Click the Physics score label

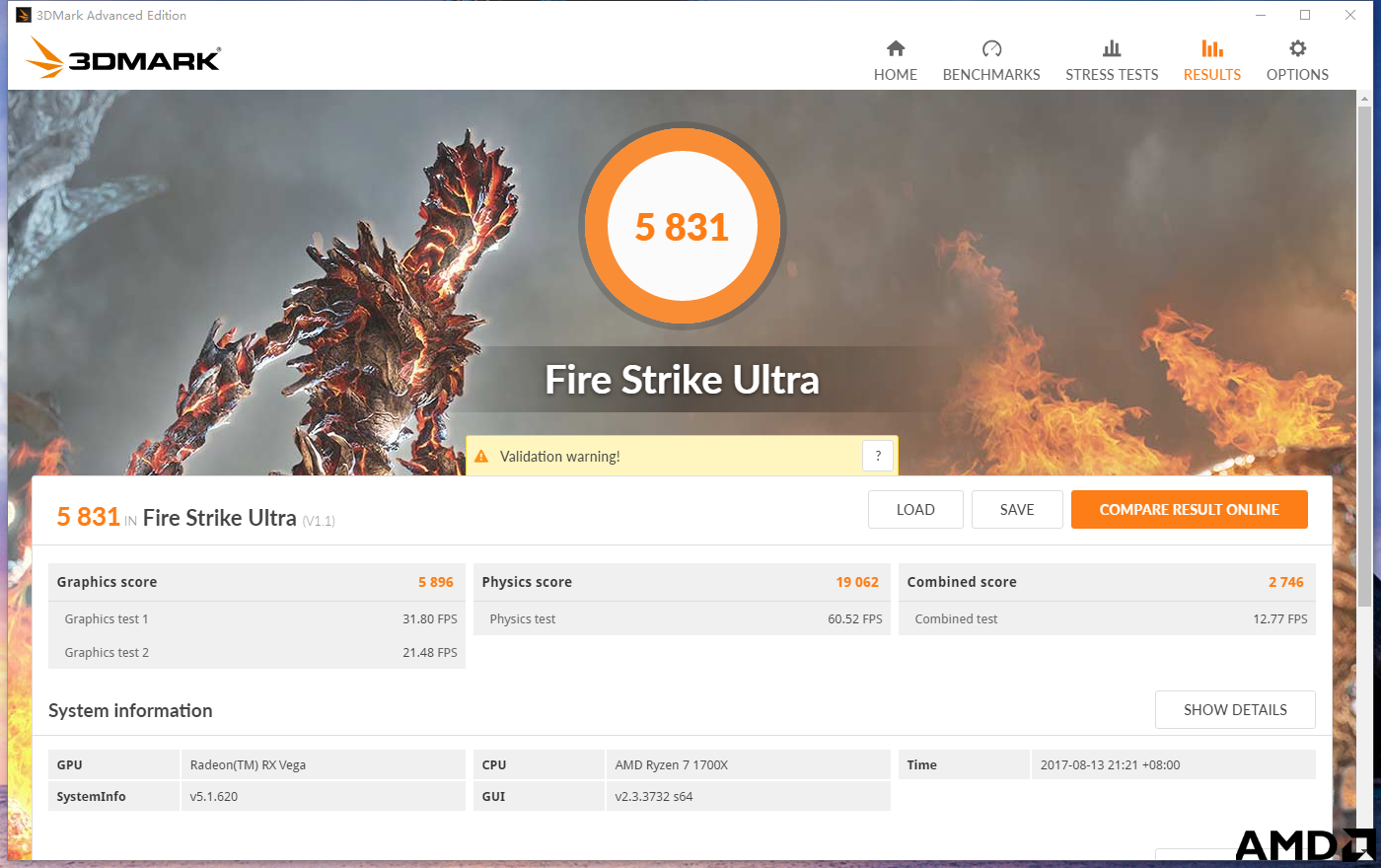click(527, 582)
